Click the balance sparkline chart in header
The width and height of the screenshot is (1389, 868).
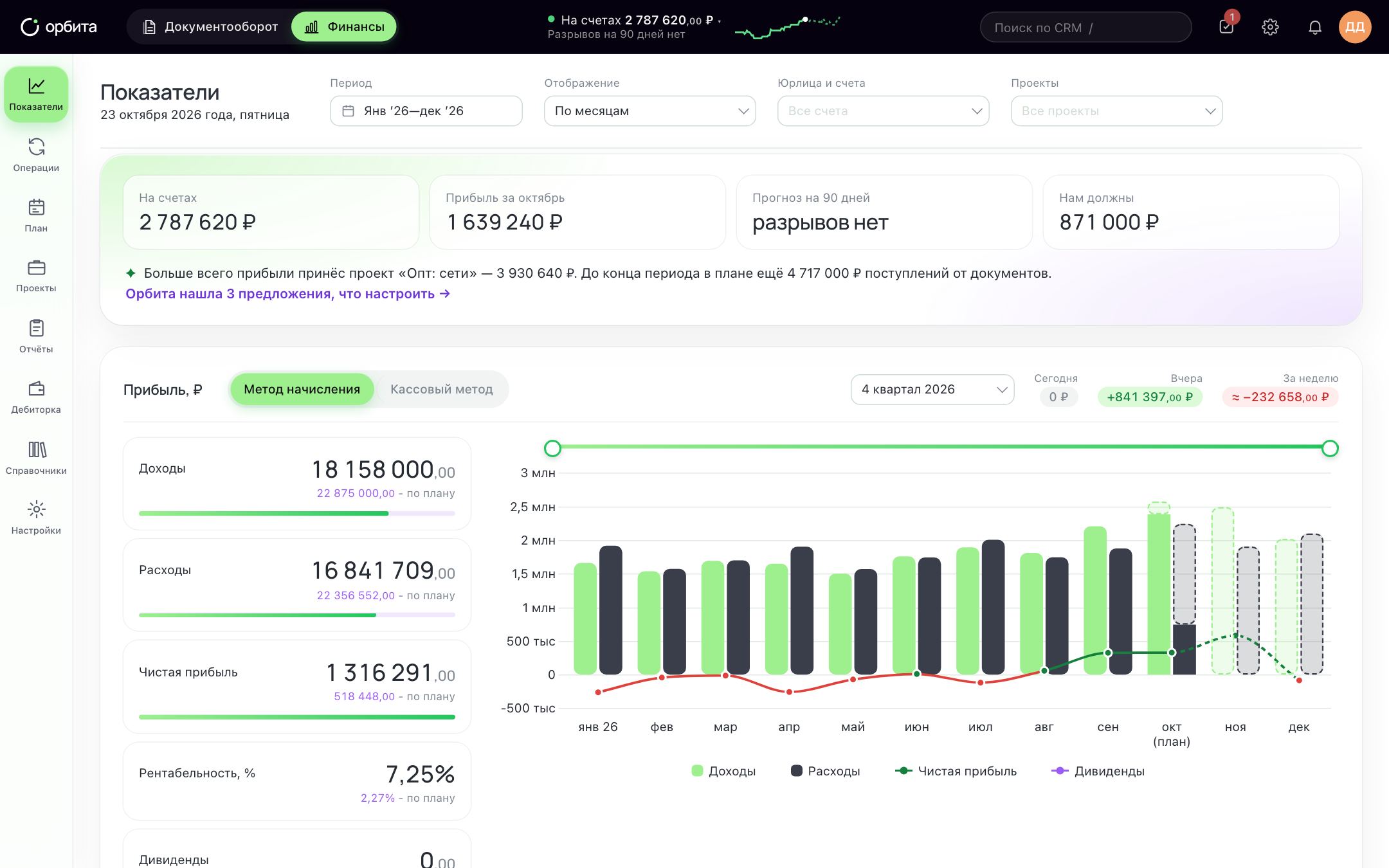coord(787,28)
